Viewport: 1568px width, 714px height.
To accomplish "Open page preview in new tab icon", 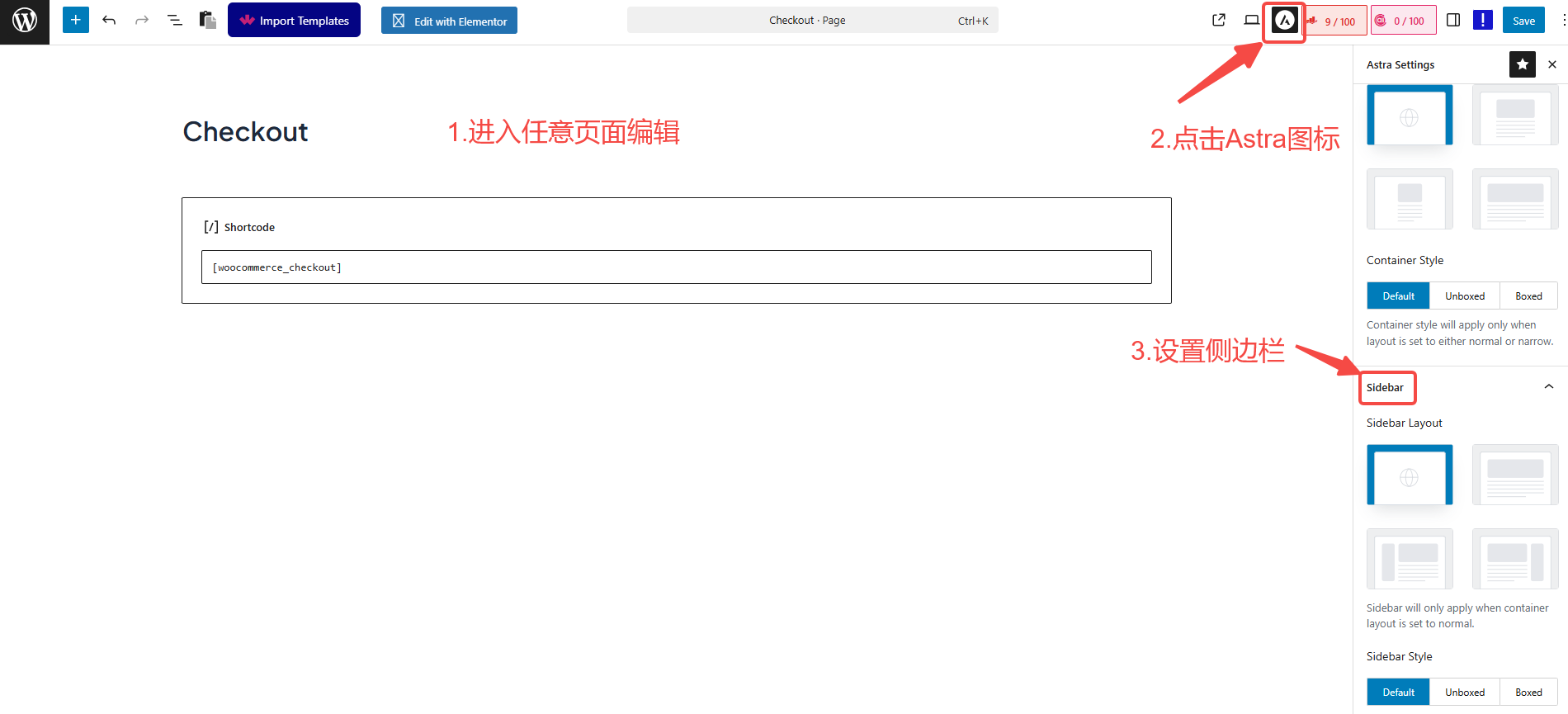I will click(1219, 21).
